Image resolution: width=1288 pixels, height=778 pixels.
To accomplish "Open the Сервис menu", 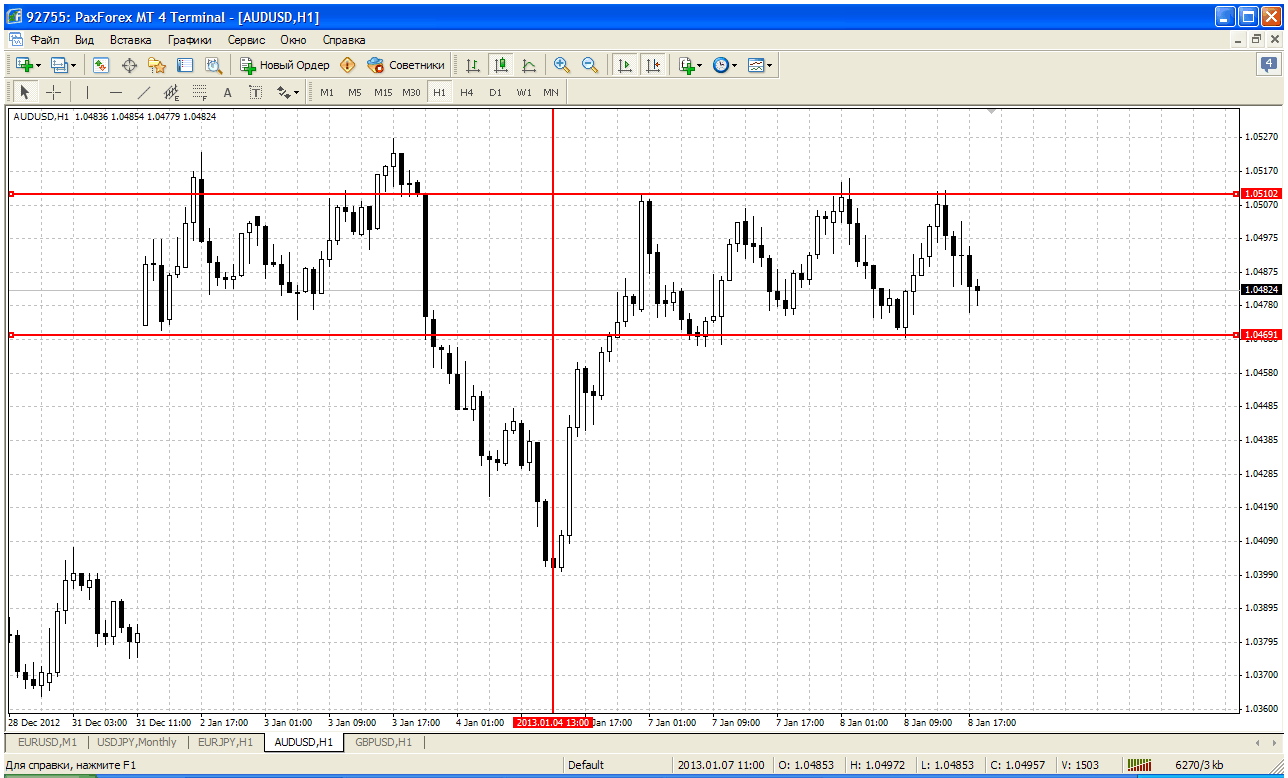I will 246,40.
